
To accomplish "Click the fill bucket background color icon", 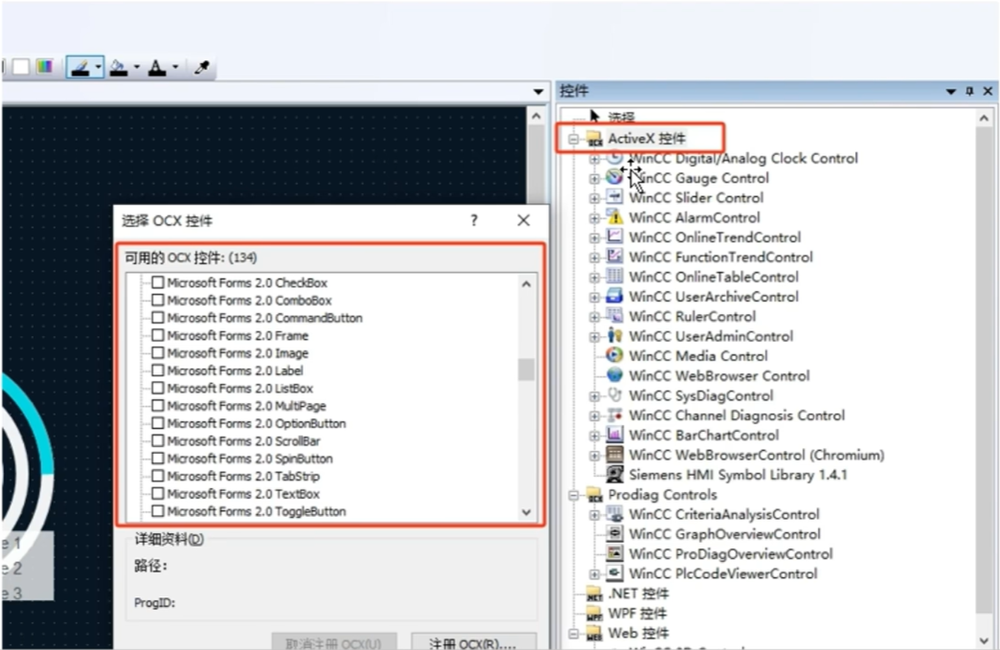I will pos(119,68).
